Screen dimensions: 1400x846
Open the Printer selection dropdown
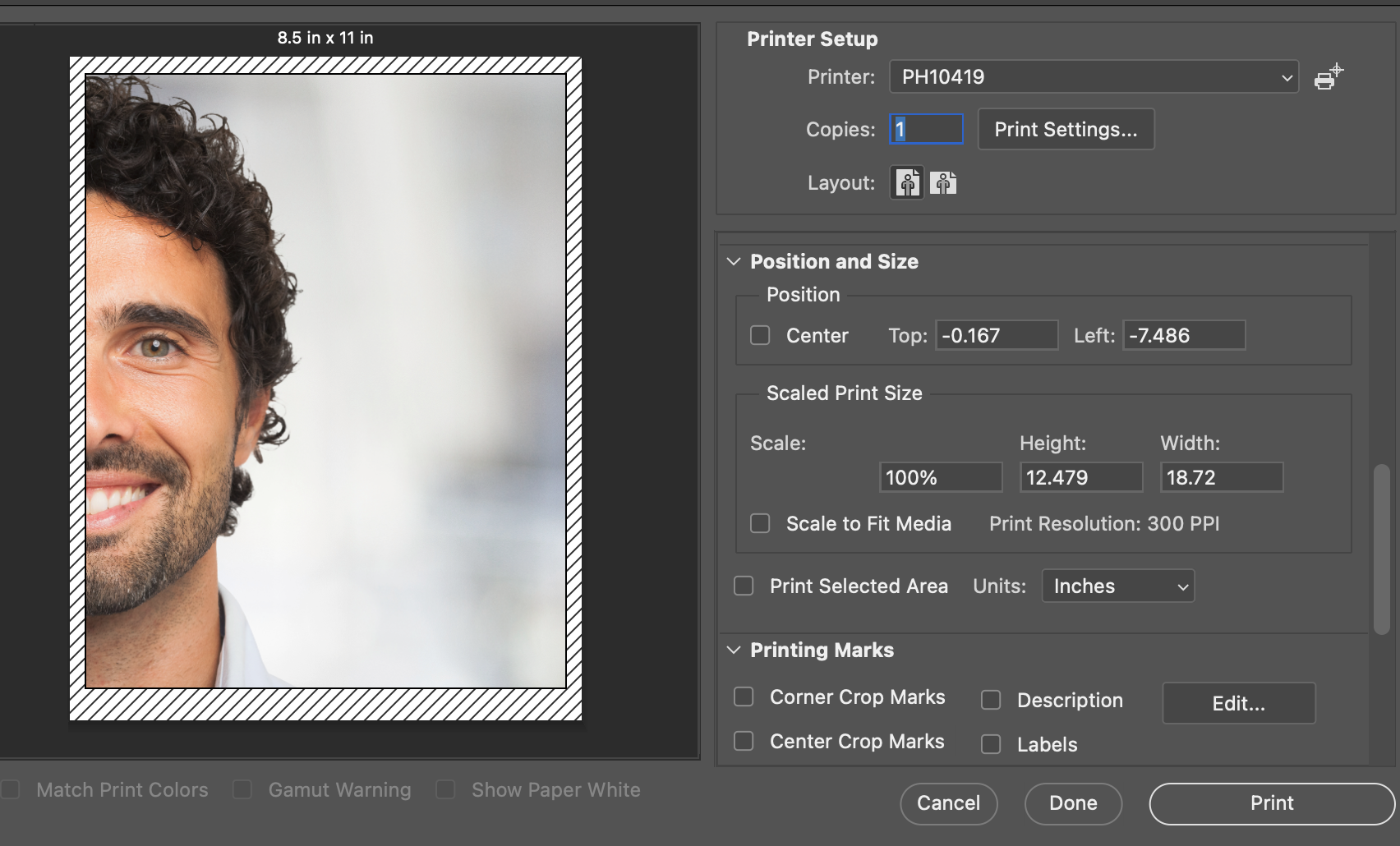click(x=1093, y=76)
